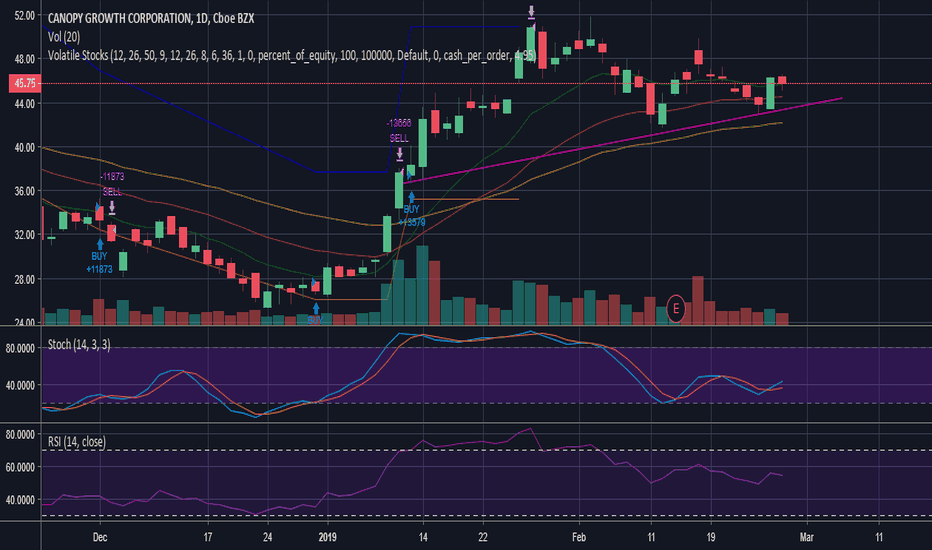Click the Mar date axis label
The height and width of the screenshot is (550, 932).
tap(807, 538)
